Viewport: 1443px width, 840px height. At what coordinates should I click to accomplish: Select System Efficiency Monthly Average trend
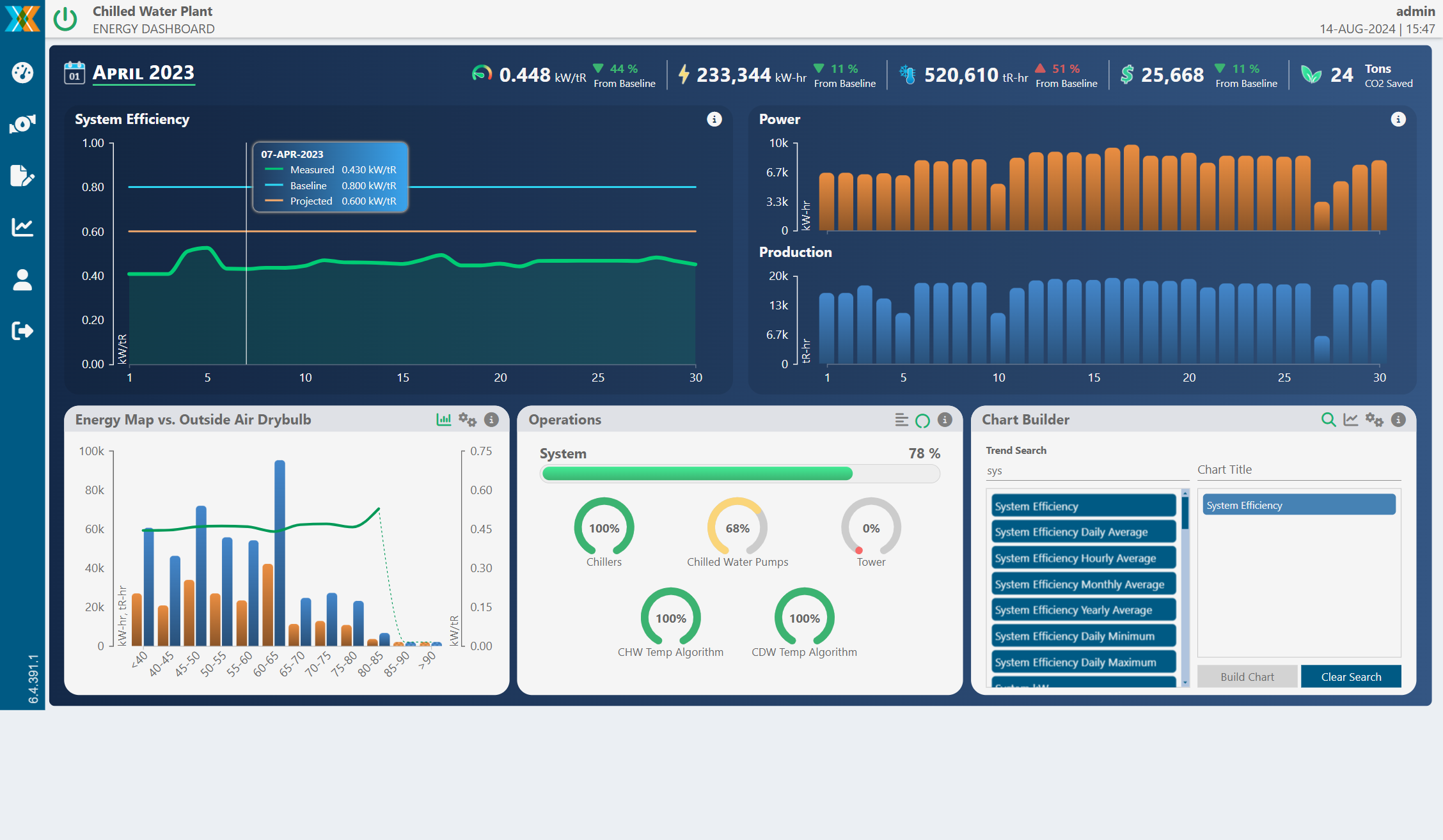coord(1083,584)
